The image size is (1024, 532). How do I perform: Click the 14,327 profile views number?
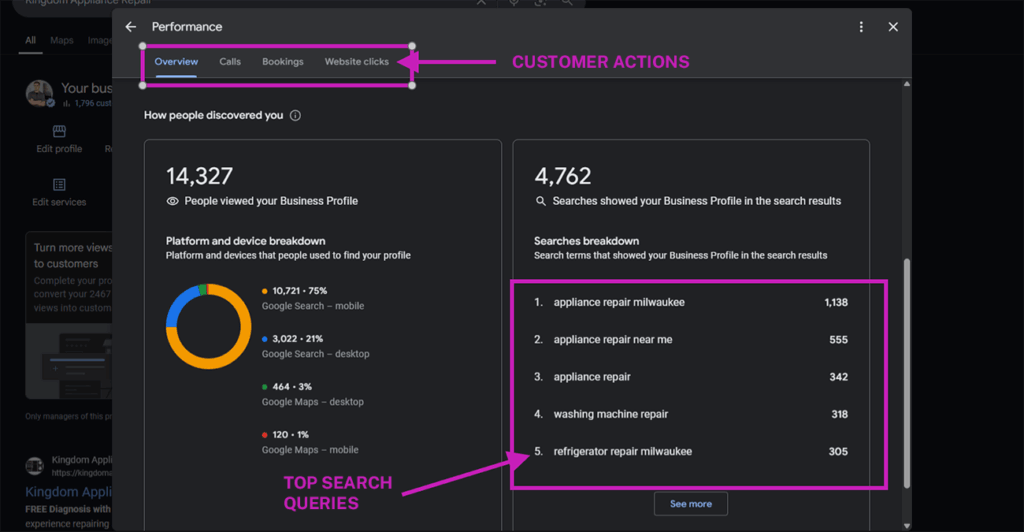(199, 176)
